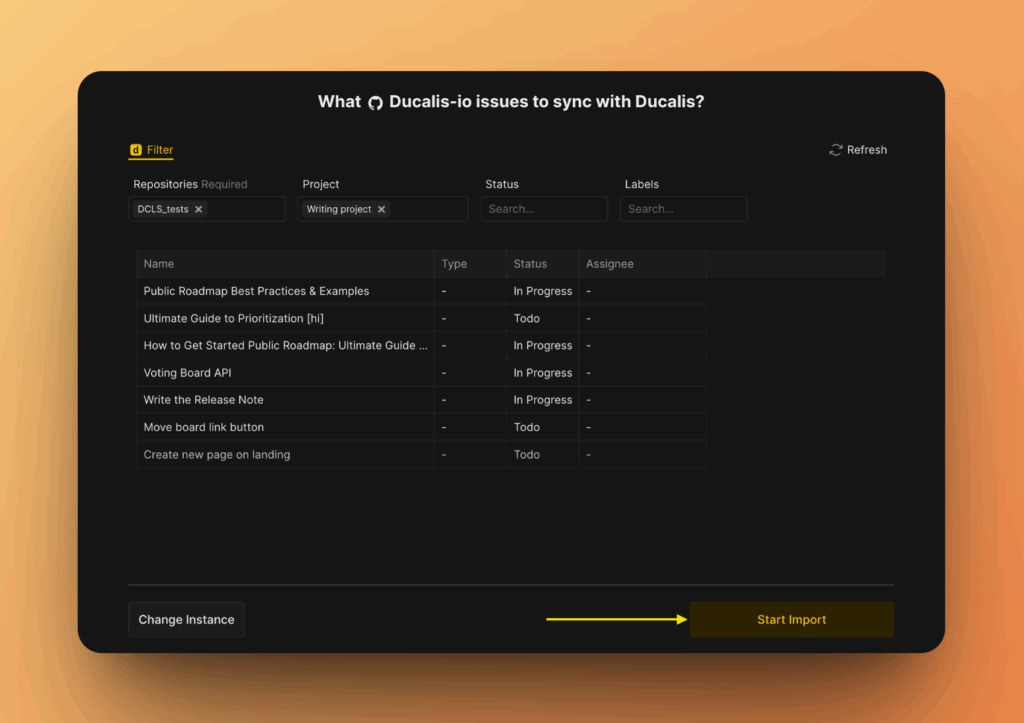Select the Voting Board API row
The height and width of the screenshot is (723, 1024).
click(187, 373)
